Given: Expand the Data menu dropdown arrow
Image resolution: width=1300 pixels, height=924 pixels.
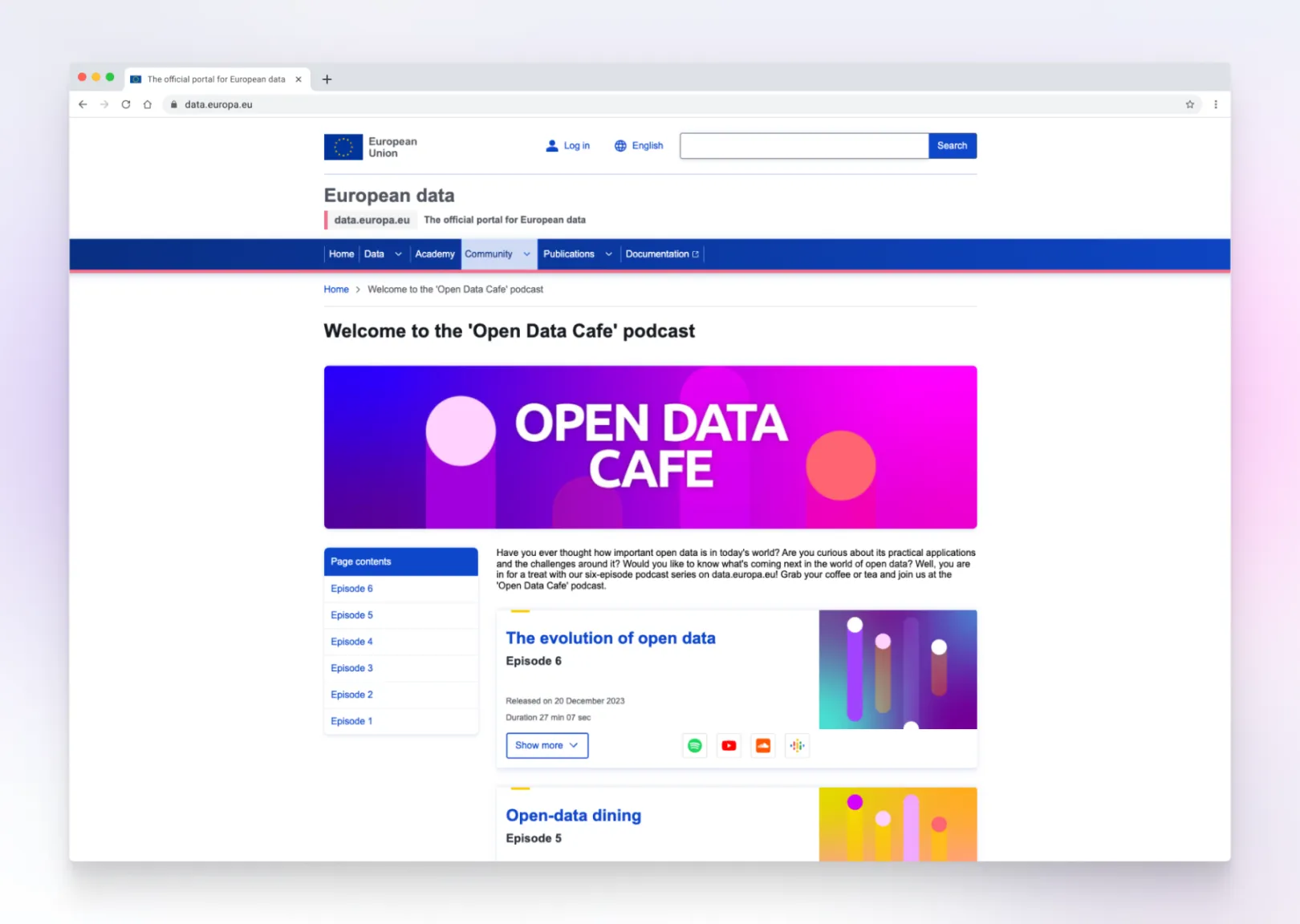Looking at the screenshot, I should point(398,254).
